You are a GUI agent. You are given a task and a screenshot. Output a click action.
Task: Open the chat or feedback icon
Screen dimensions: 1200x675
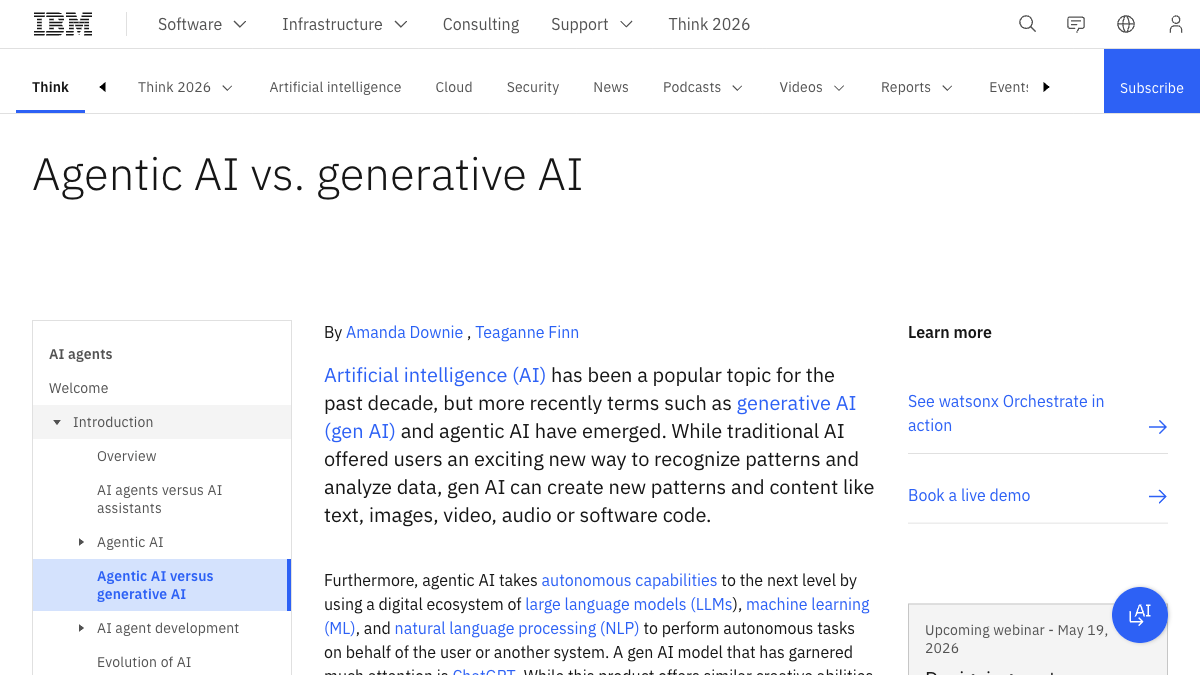tap(1076, 23)
